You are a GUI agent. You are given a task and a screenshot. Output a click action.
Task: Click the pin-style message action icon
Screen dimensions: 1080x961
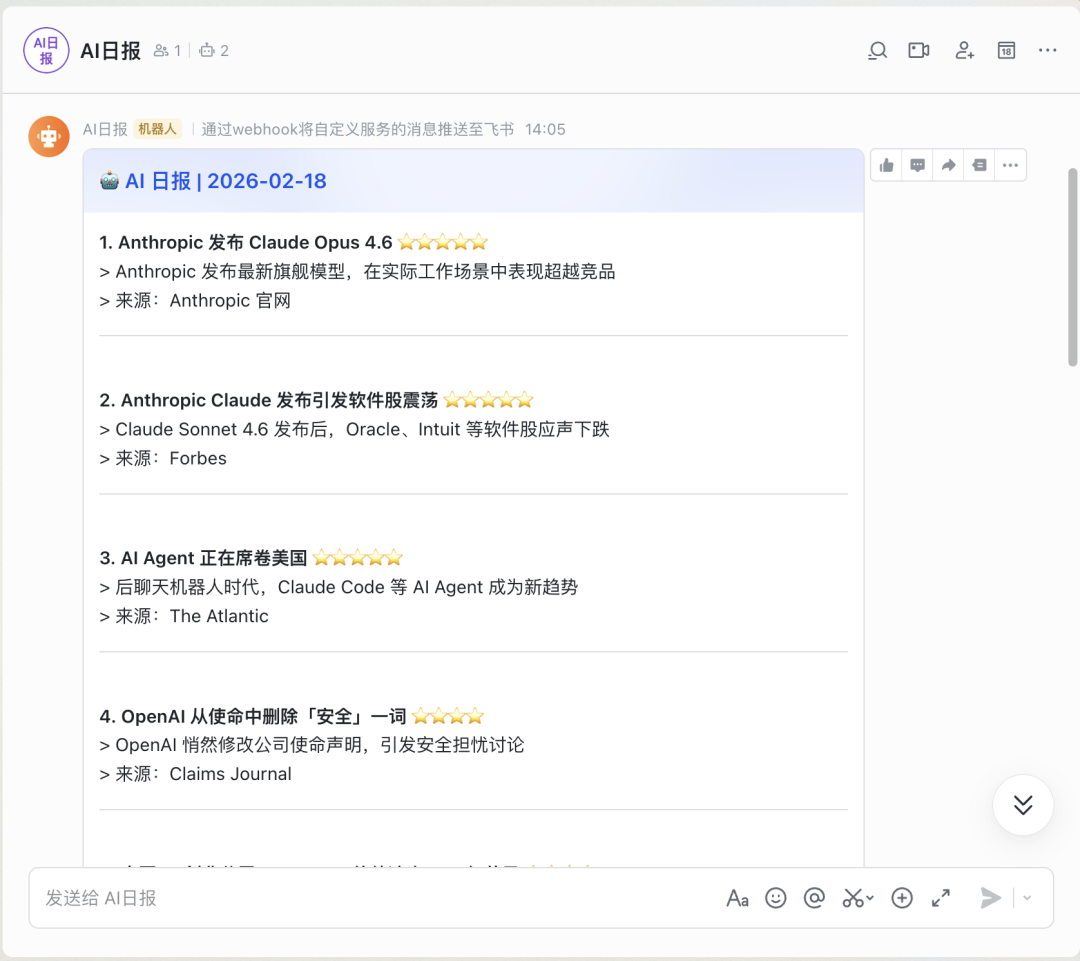click(x=979, y=165)
